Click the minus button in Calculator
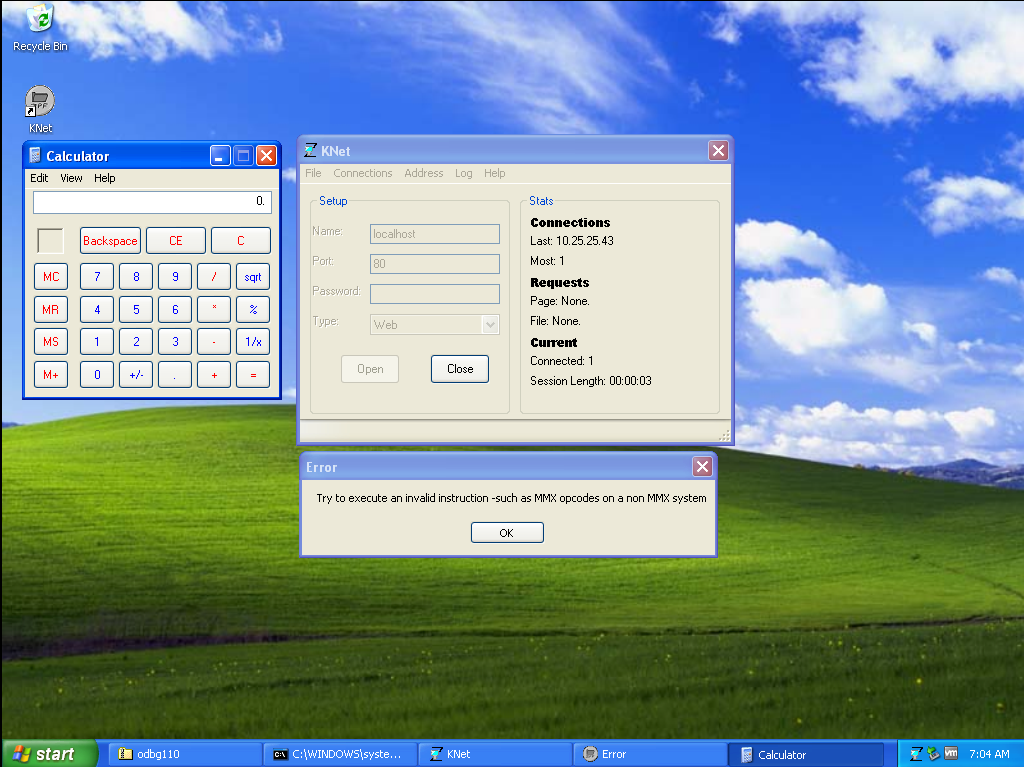Image resolution: width=1024 pixels, height=767 pixels. tap(214, 342)
